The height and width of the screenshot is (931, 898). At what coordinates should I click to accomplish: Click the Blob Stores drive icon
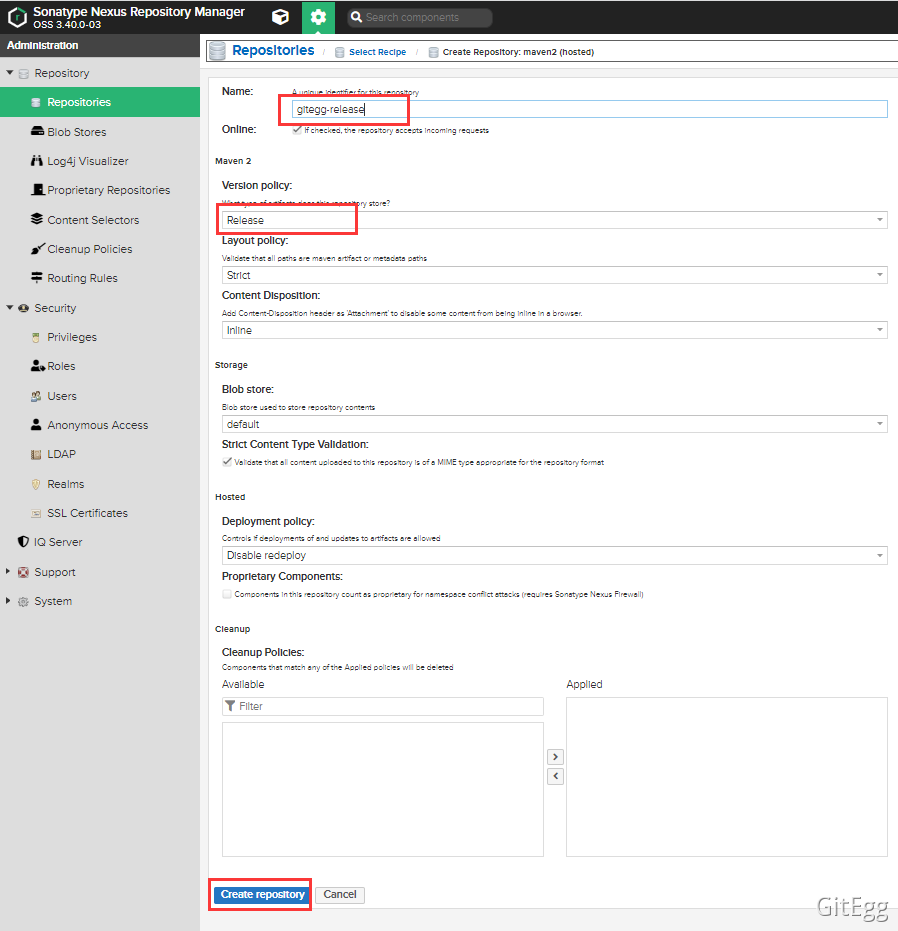pyautogui.click(x=37, y=131)
